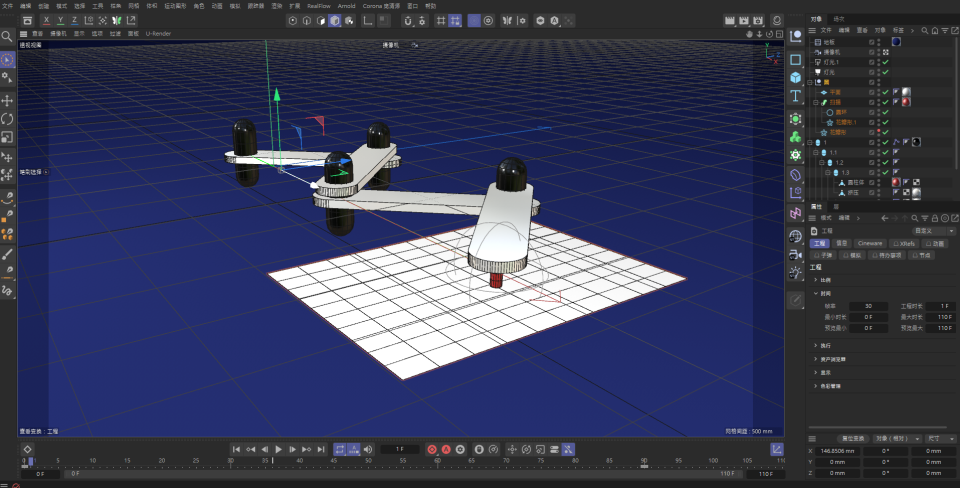
Task: Click the Light object icon
Action: (795, 271)
